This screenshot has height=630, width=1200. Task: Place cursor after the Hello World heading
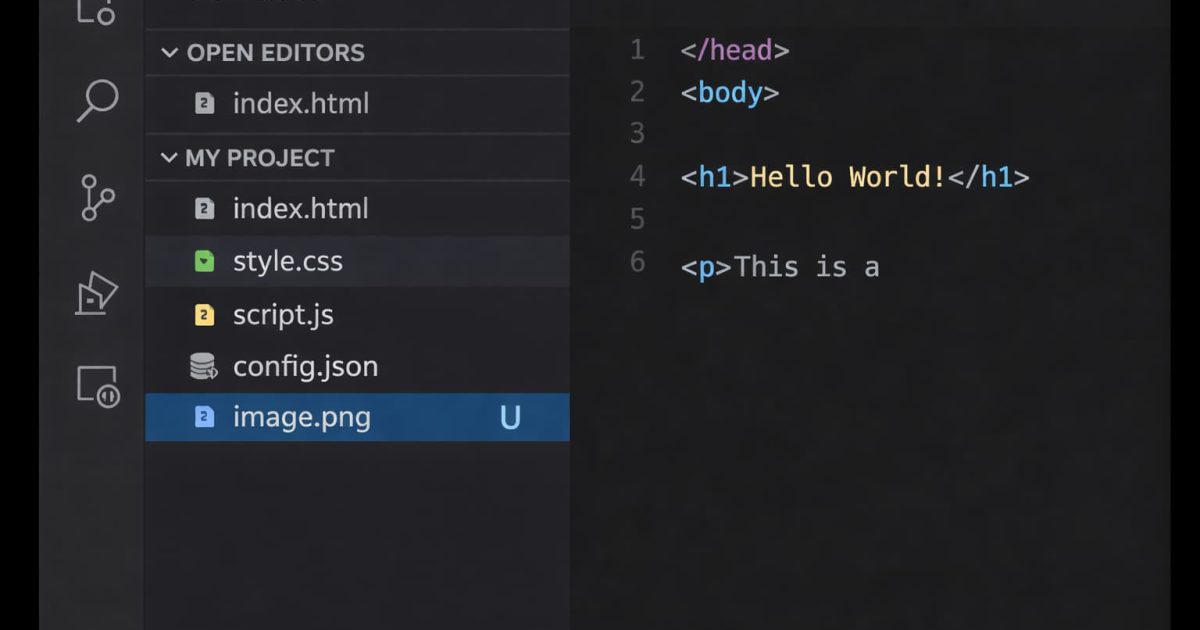click(1033, 176)
